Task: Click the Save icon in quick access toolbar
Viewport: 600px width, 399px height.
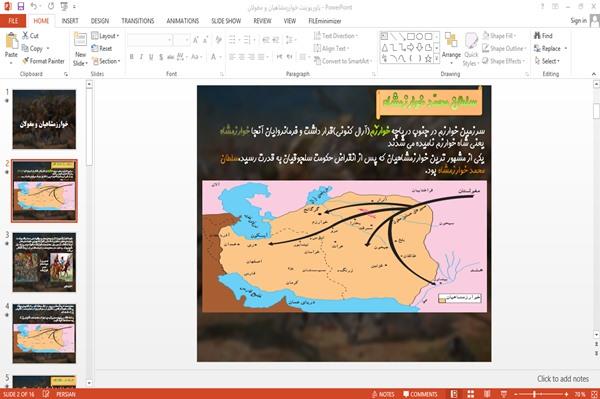Action: pos(21,7)
